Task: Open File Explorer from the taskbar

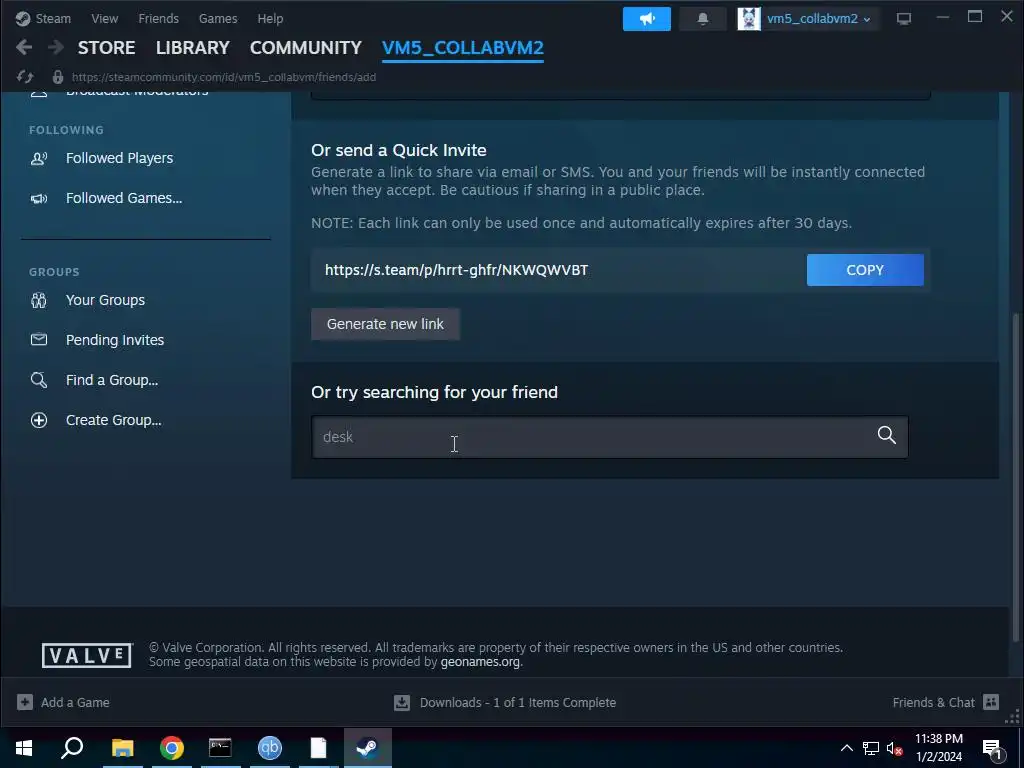Action: 122,748
